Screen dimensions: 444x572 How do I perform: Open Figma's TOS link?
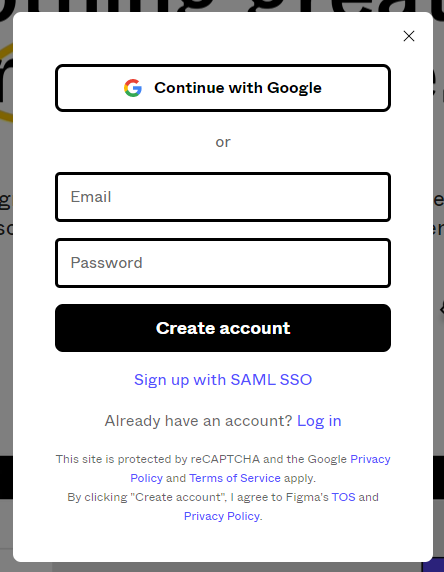(x=343, y=497)
